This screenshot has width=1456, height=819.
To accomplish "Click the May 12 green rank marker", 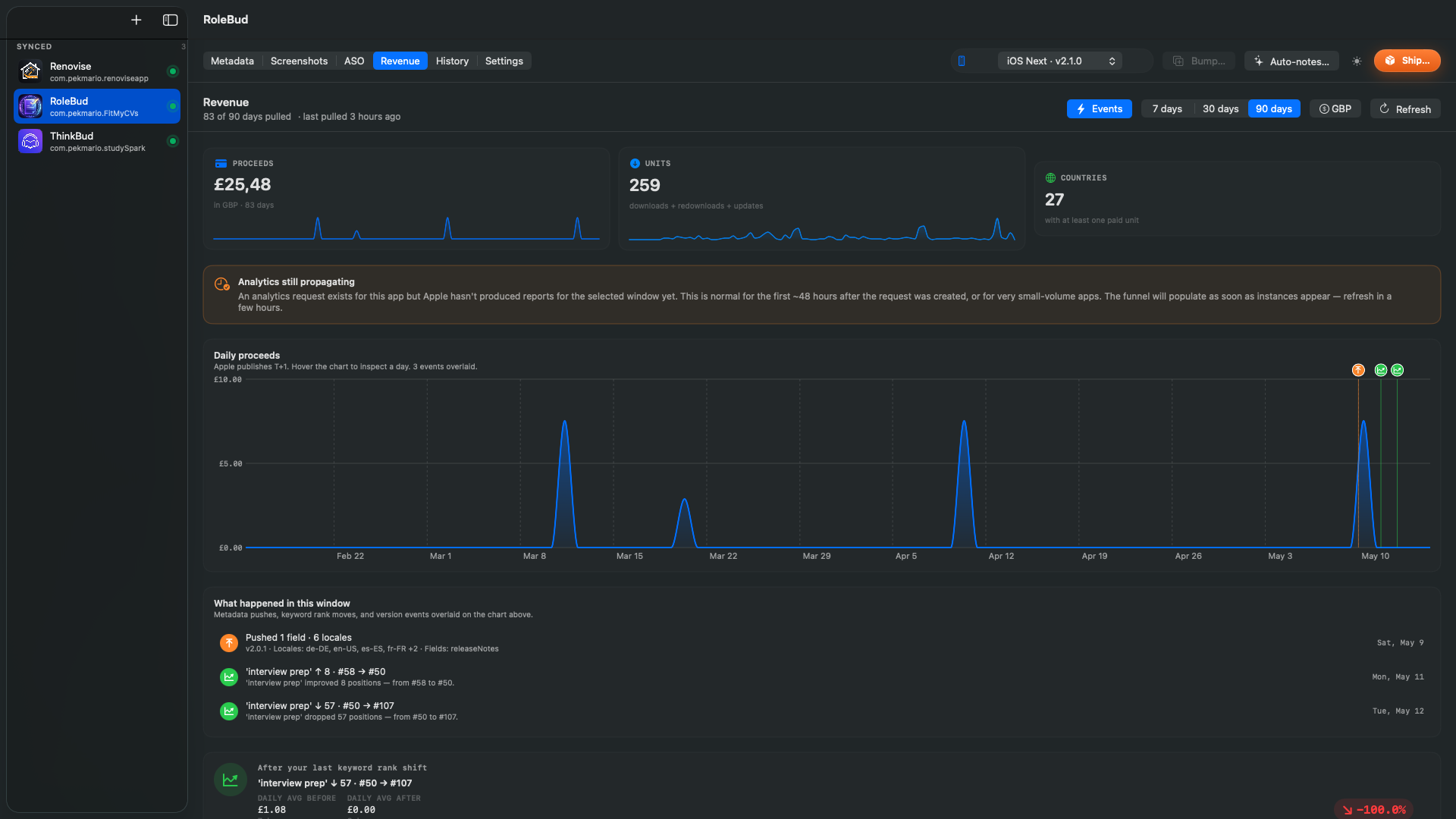I will [x=1398, y=370].
